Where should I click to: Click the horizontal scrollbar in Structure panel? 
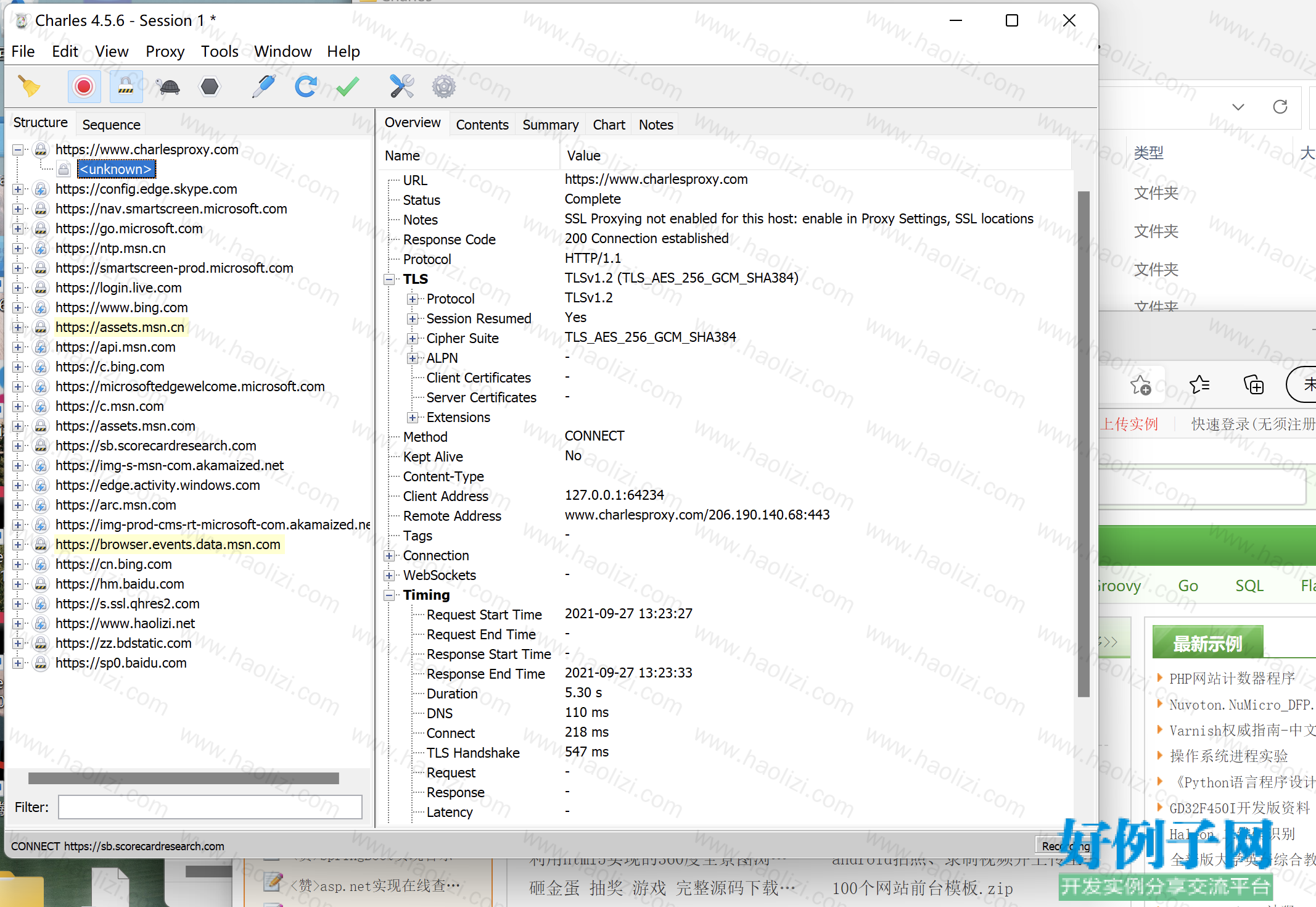click(x=184, y=778)
